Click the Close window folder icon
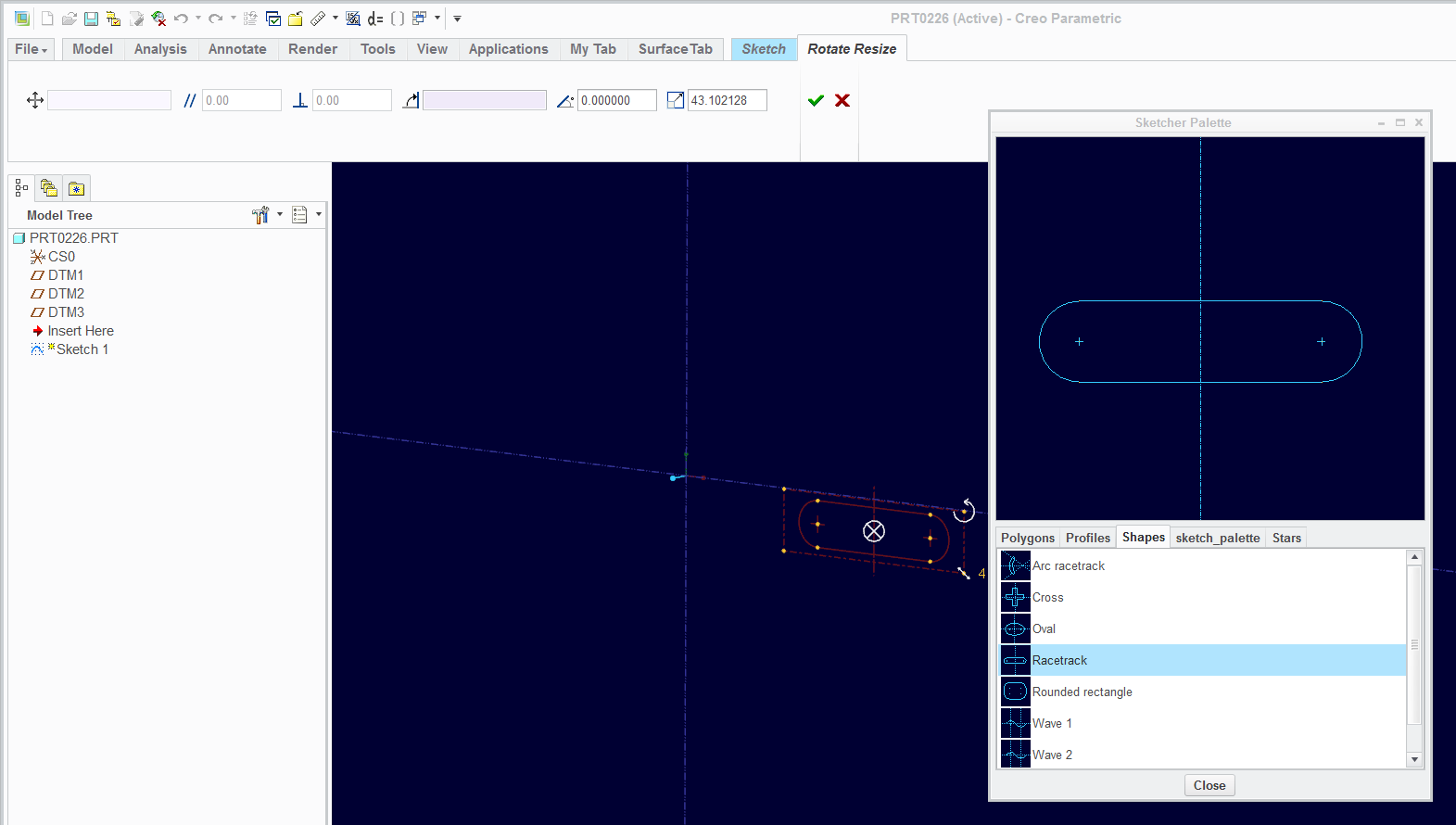Viewport: 1456px width, 825px height. pyautogui.click(x=296, y=19)
